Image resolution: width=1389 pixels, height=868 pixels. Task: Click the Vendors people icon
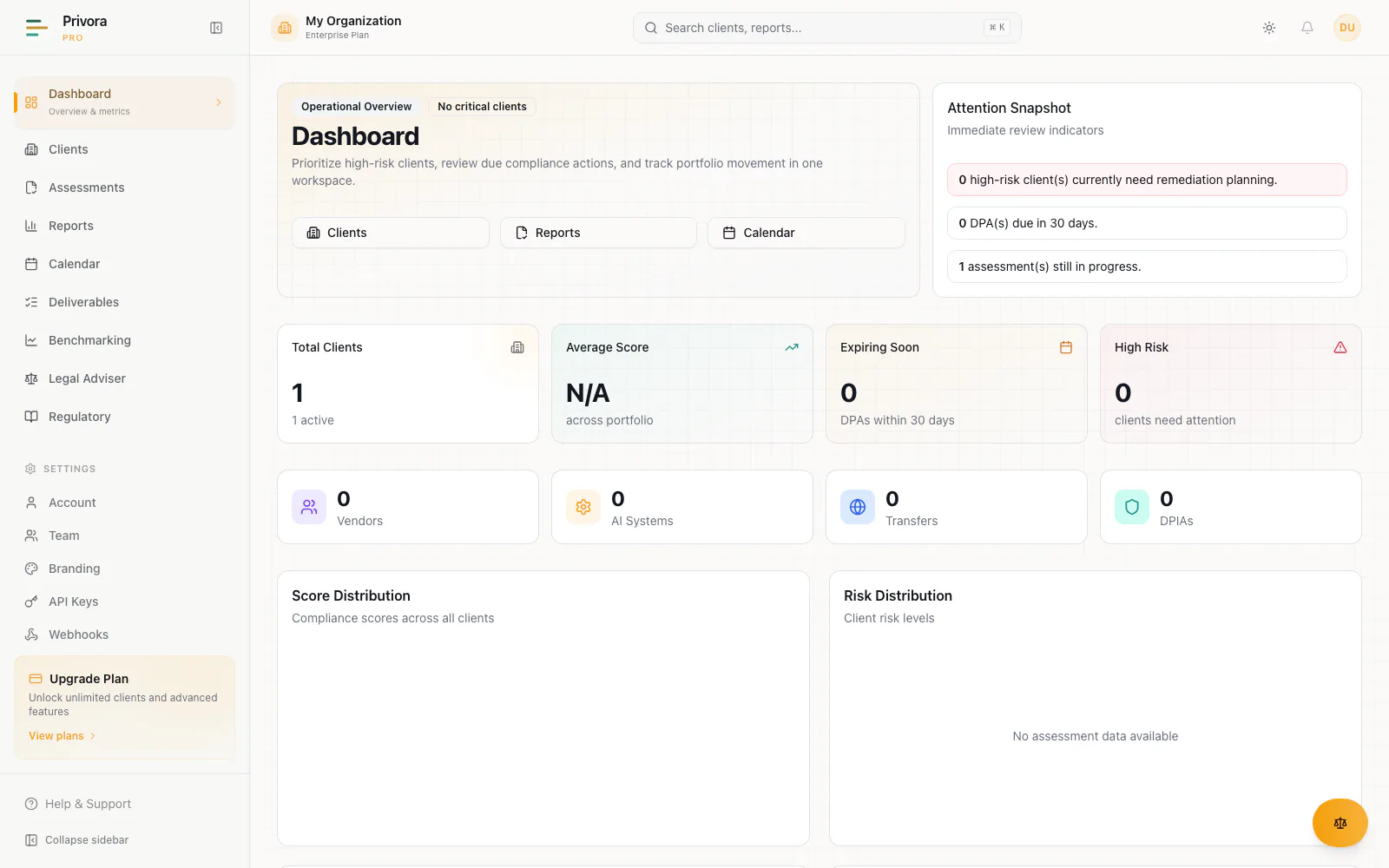coord(309,507)
